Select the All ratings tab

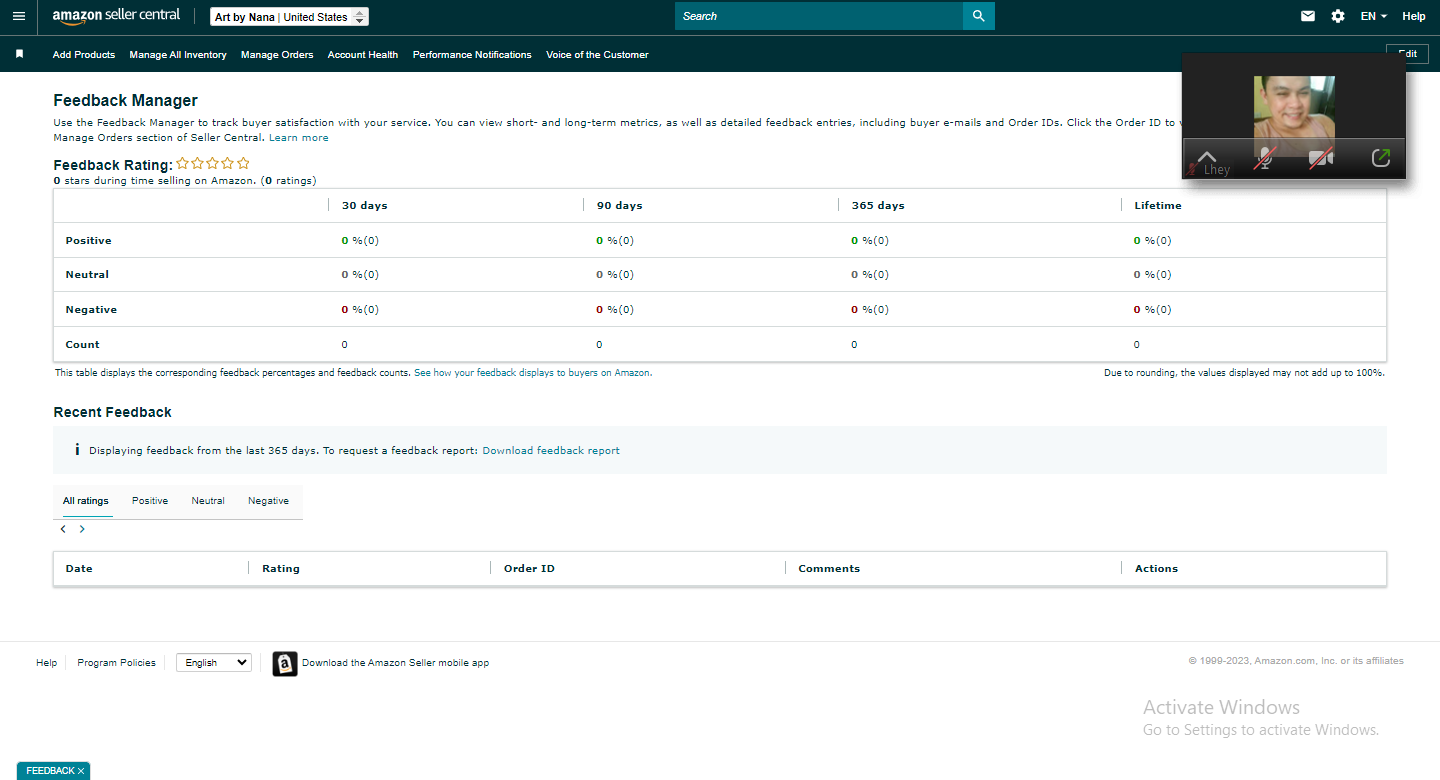point(86,501)
